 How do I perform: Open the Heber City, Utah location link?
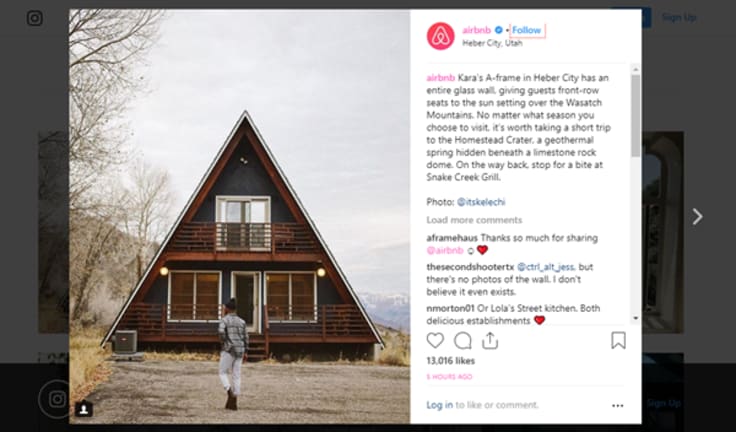(x=492, y=43)
